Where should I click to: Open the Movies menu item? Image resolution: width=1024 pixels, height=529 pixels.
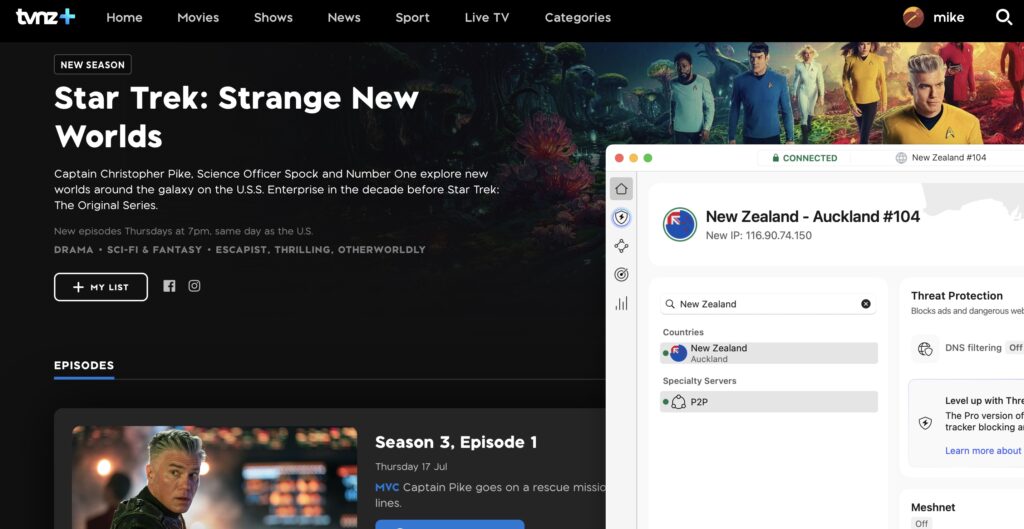click(198, 18)
